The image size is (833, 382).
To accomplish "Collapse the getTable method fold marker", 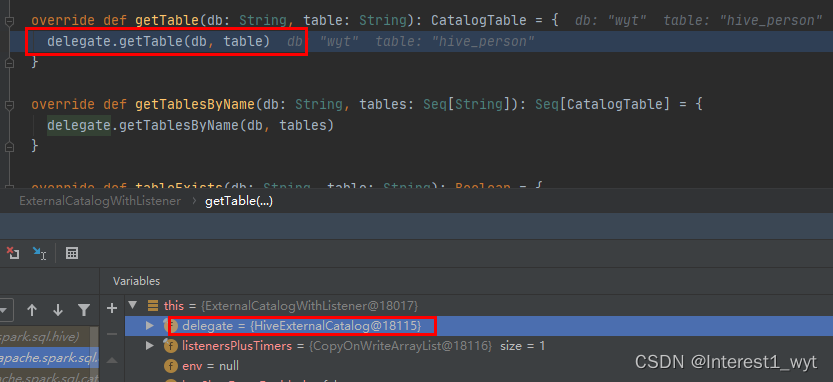I will tap(9, 21).
